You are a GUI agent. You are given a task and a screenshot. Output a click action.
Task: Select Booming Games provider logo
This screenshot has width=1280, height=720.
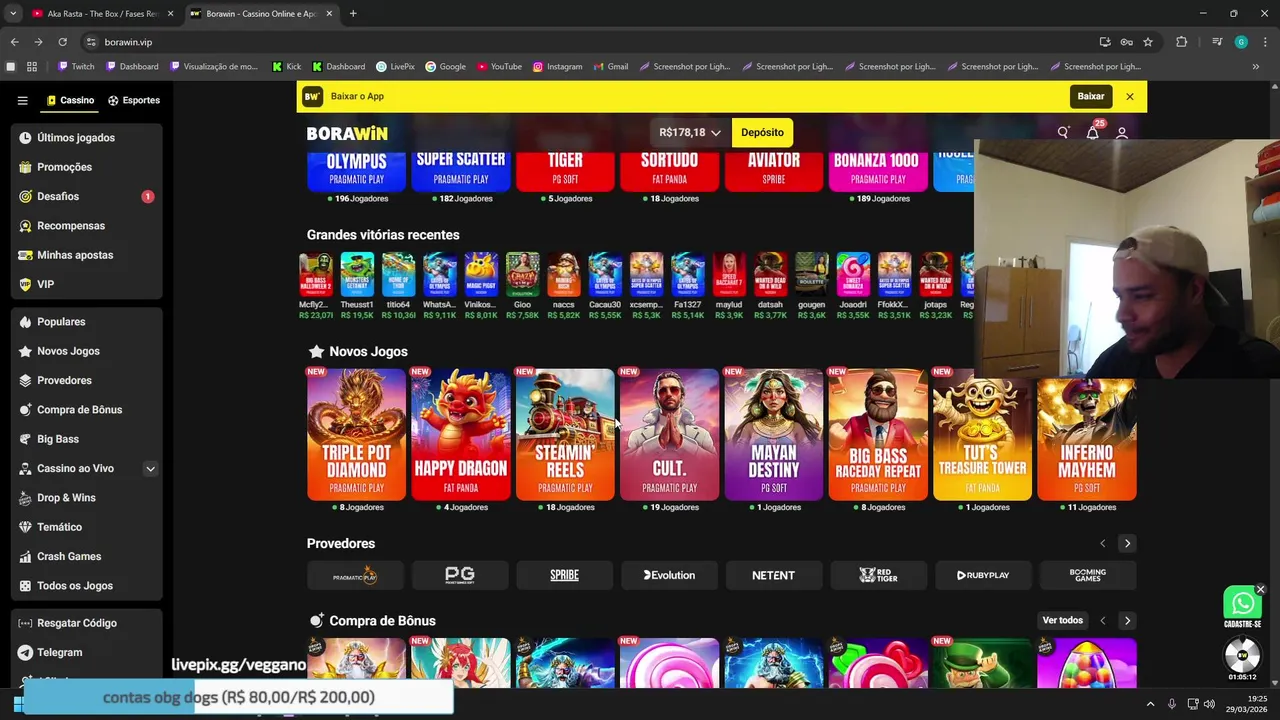pos(1087,575)
